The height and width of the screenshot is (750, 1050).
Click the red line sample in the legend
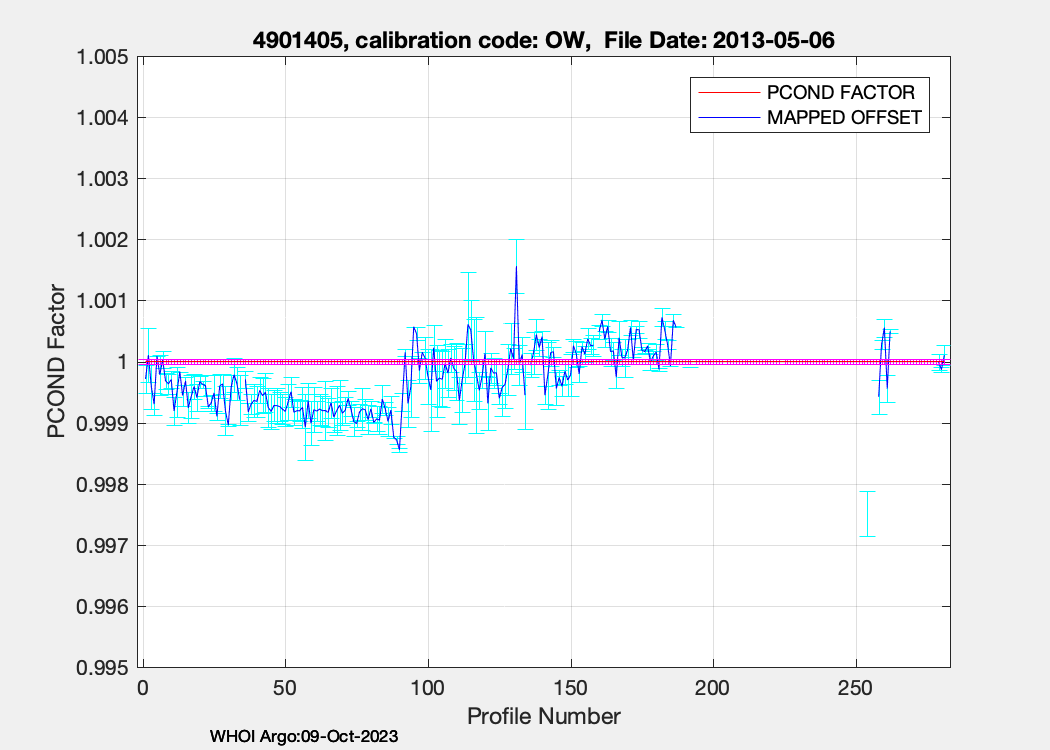pyautogui.click(x=728, y=92)
